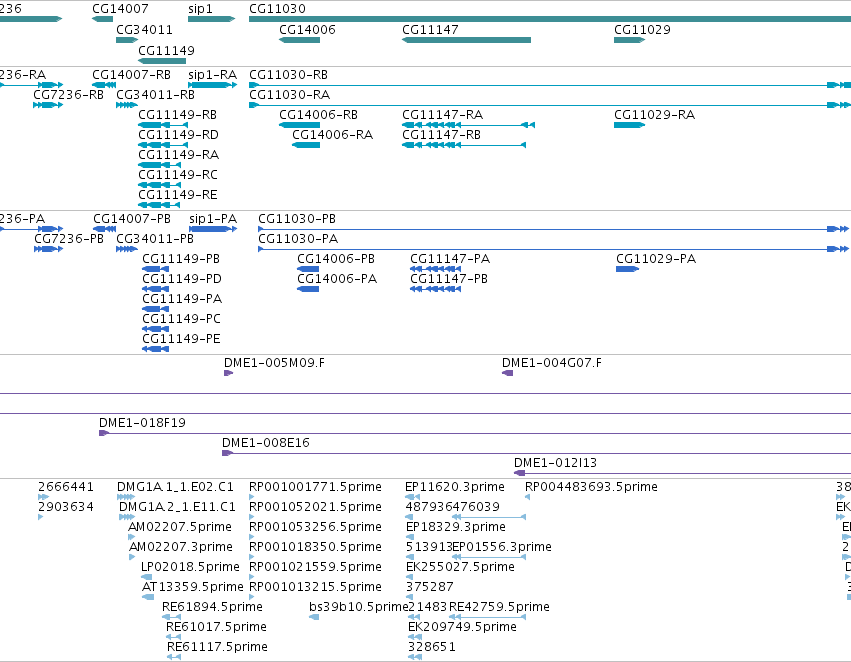851x662 pixels.
Task: Click EST AM02207.3prime
Action: [x=181, y=547]
